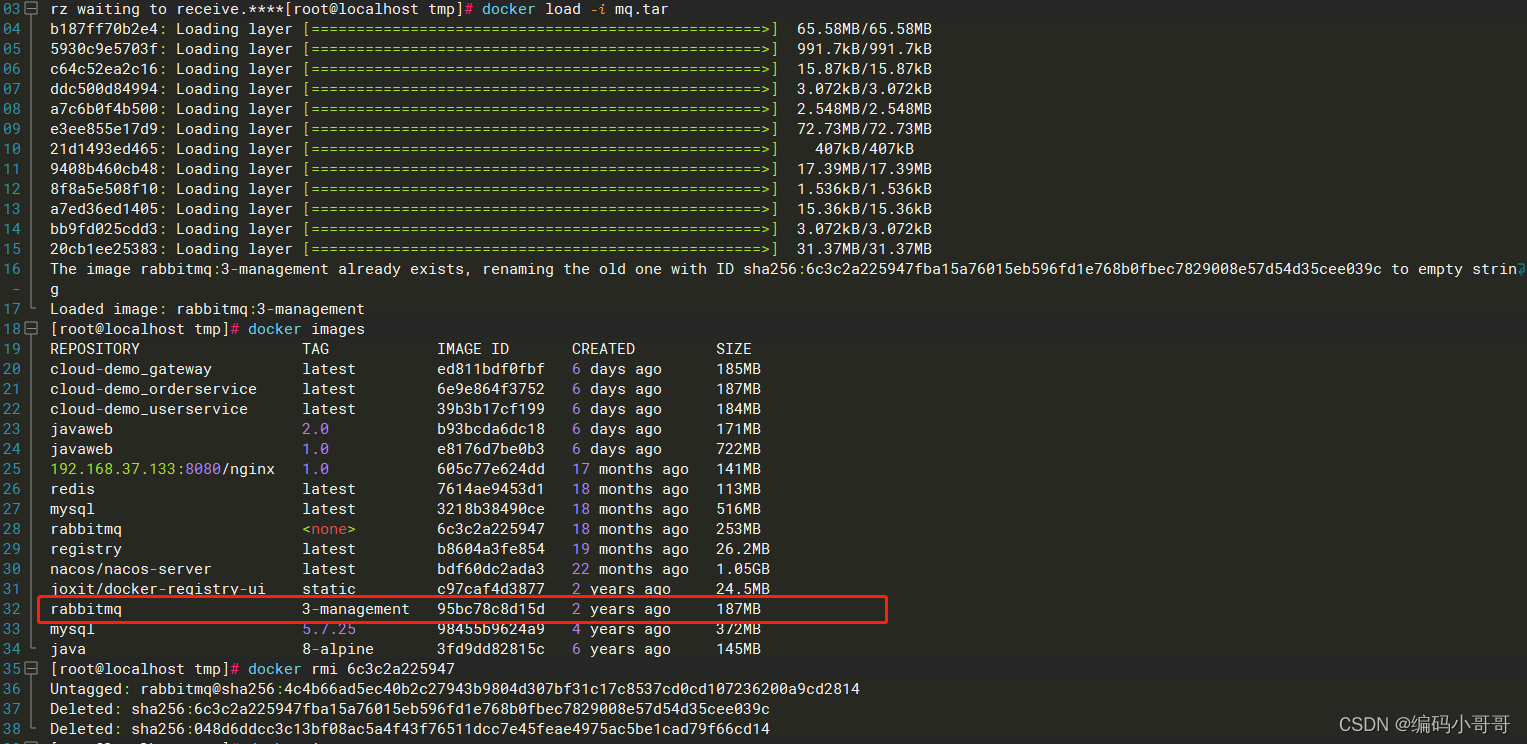The width and height of the screenshot is (1527, 744).
Task: Click javaweb tag 2.0
Action: pyautogui.click(x=316, y=429)
